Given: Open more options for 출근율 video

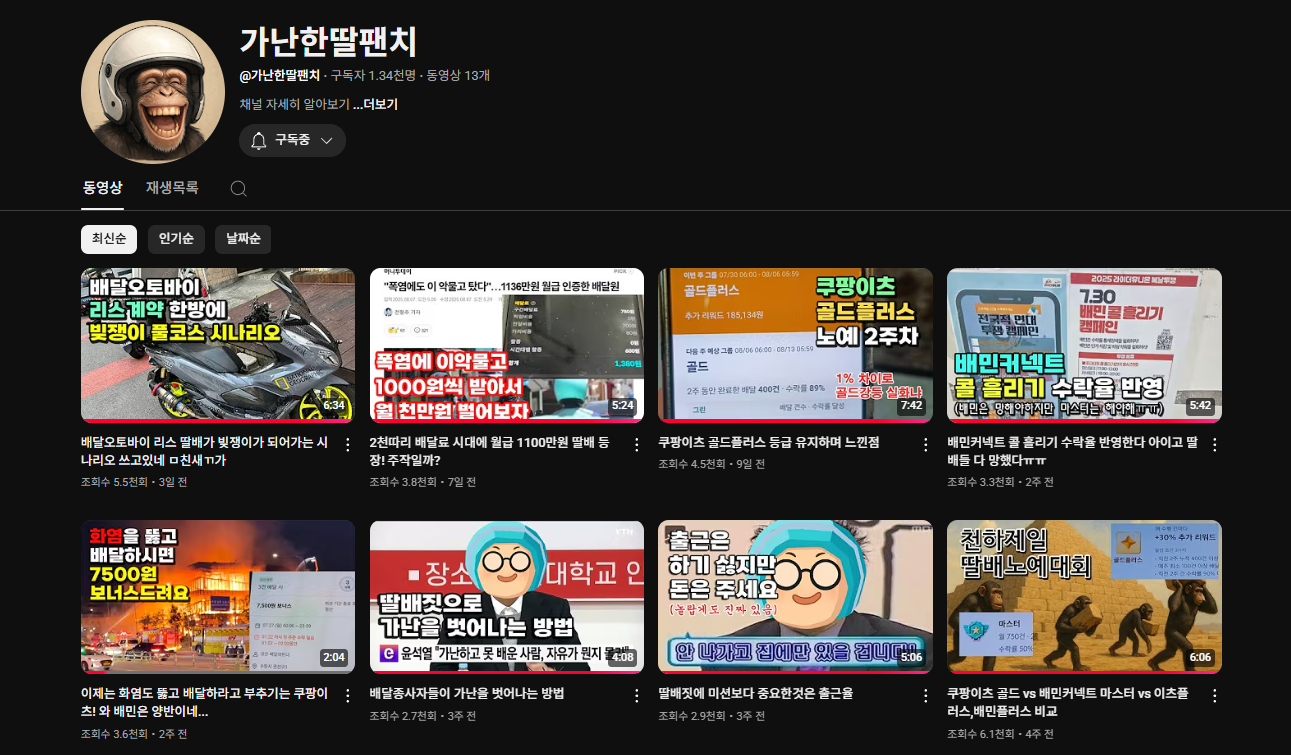Looking at the screenshot, I should pyautogui.click(x=926, y=696).
